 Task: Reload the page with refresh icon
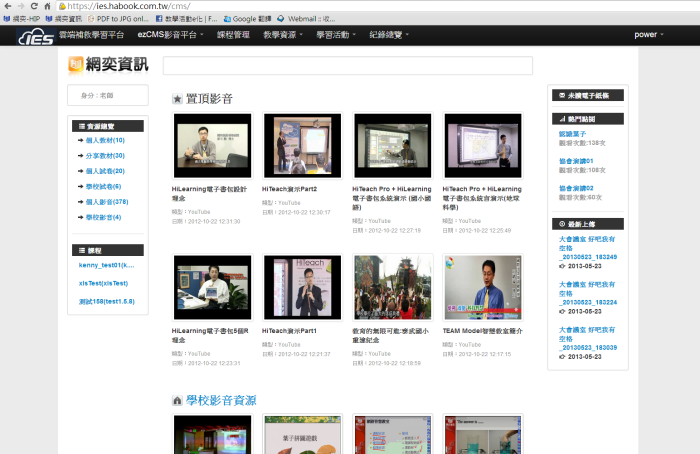(34, 6)
